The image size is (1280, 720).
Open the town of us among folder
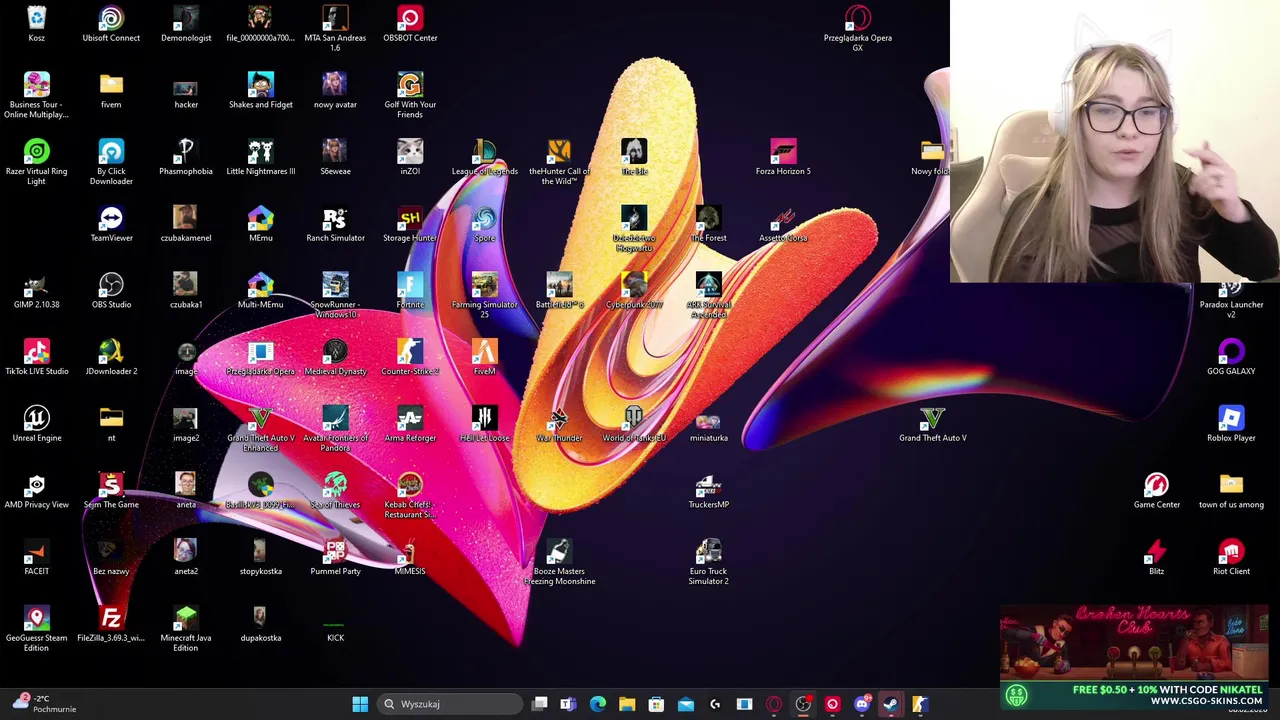[1231, 491]
